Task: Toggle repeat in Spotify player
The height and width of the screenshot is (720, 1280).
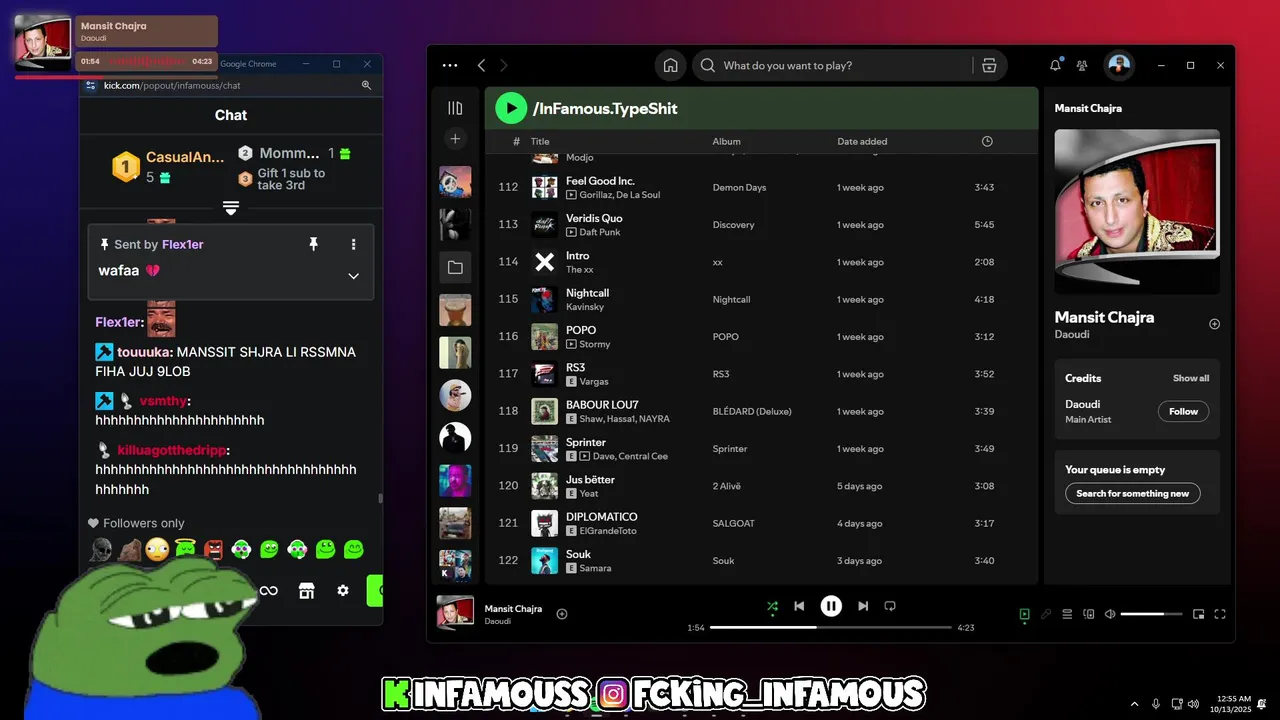Action: click(x=890, y=606)
